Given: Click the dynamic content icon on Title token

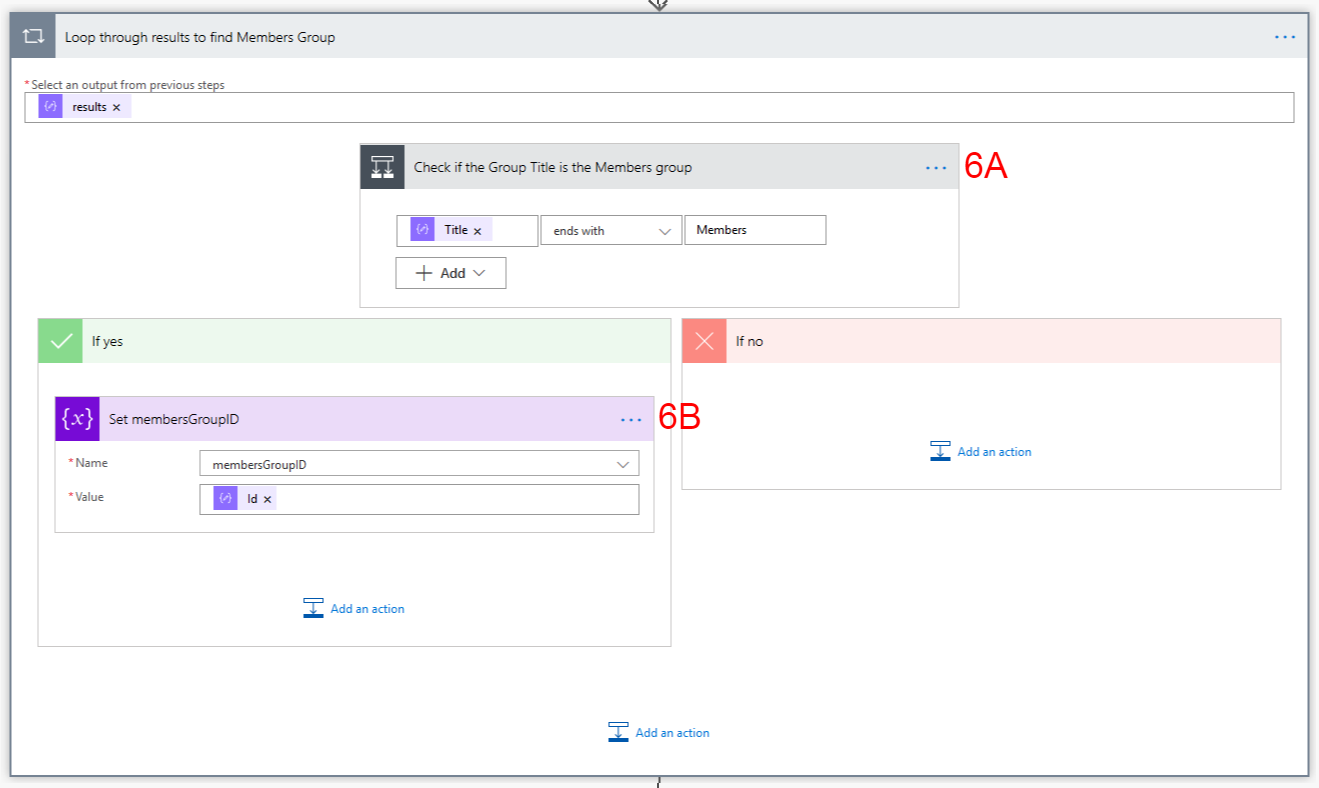Looking at the screenshot, I should coord(422,229).
